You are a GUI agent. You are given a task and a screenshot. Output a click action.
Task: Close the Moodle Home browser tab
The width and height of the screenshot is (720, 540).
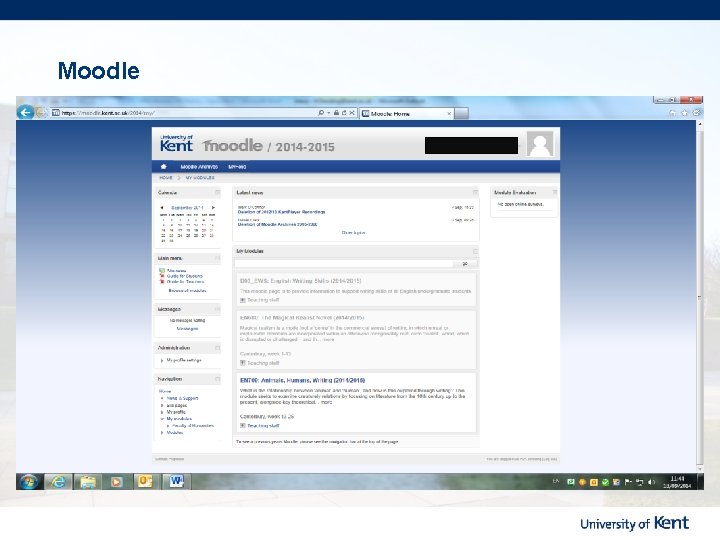(449, 113)
